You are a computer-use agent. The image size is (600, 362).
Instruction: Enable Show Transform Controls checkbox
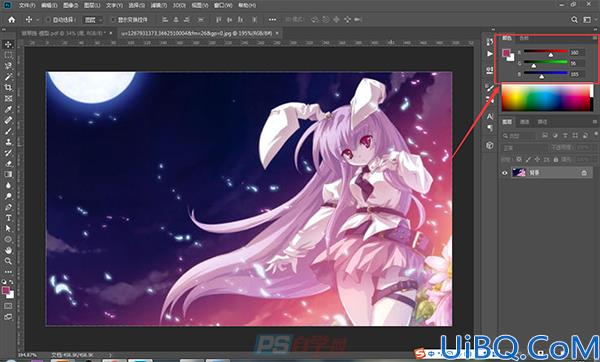tap(113, 20)
